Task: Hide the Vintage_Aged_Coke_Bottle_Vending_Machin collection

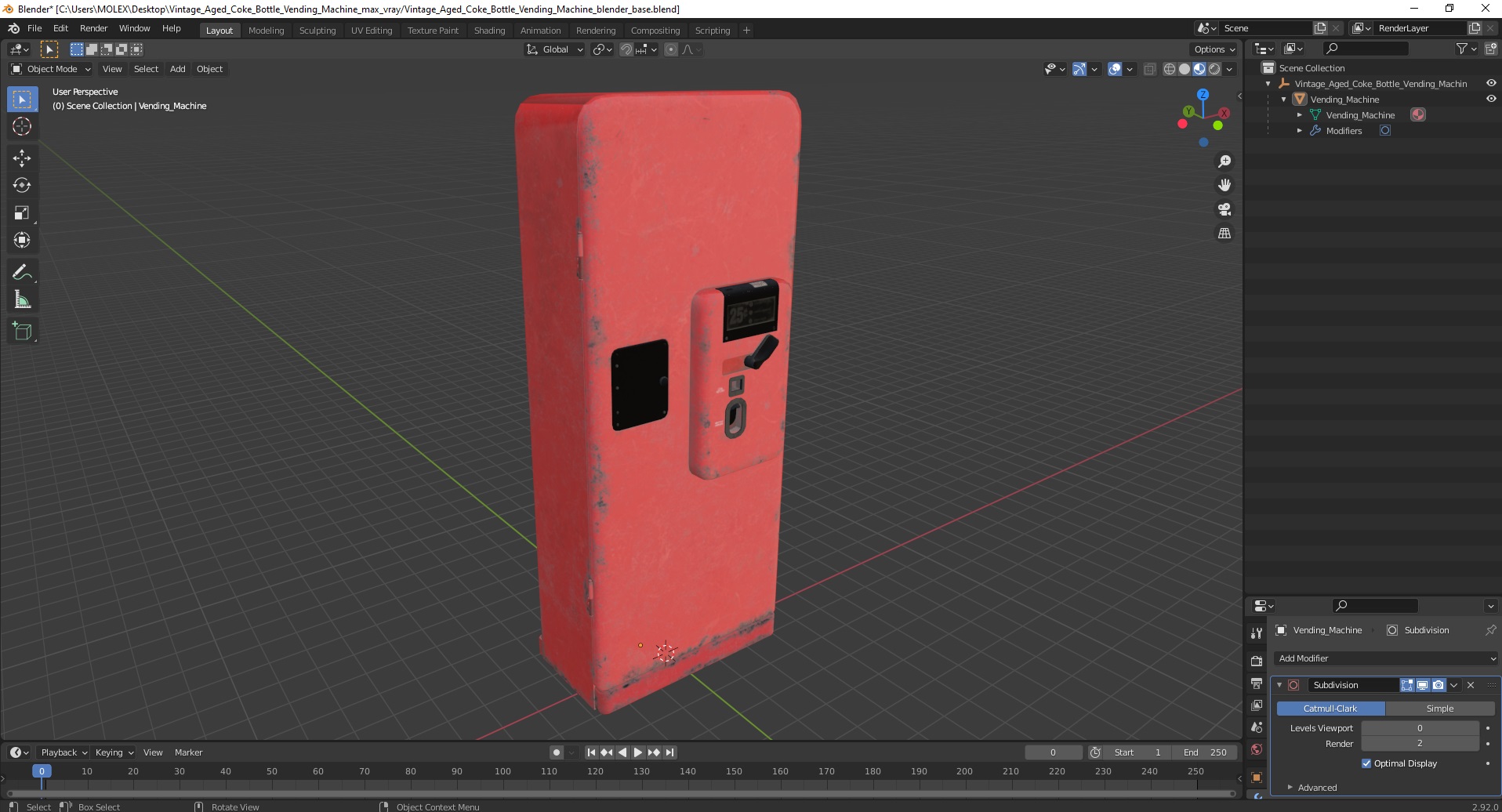Action: tap(1491, 83)
